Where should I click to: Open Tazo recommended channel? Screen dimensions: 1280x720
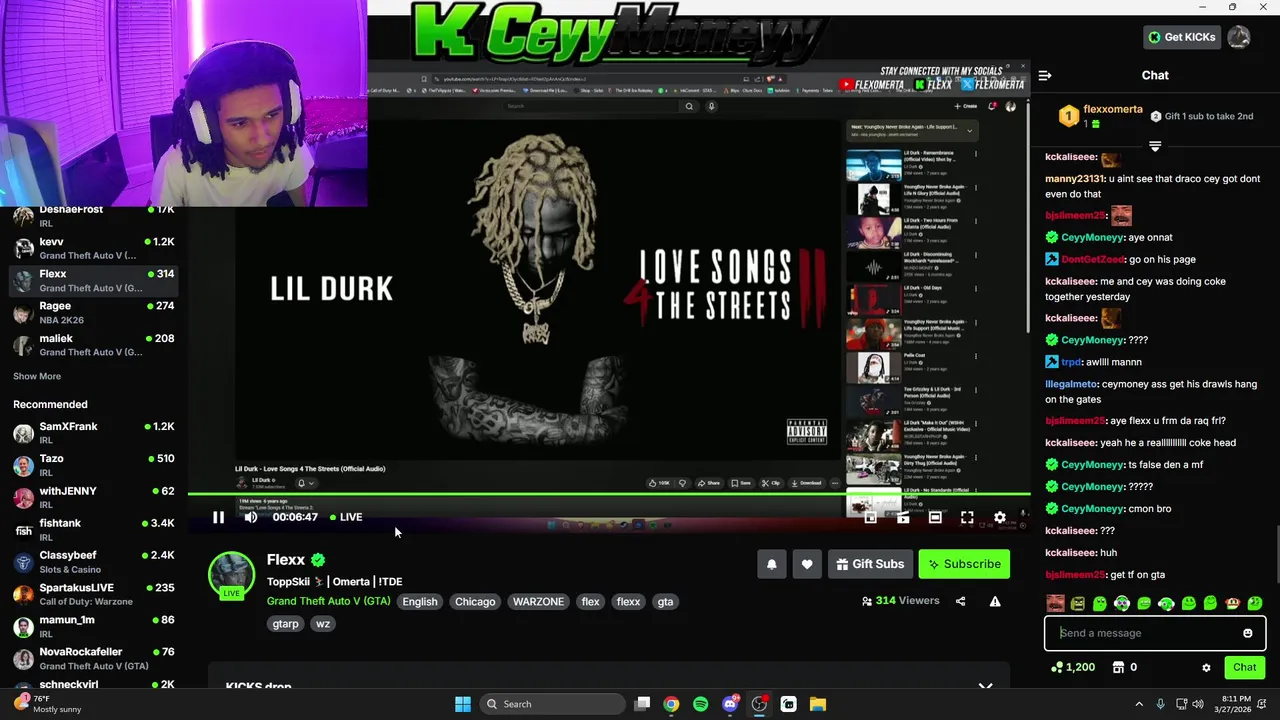[94, 465]
